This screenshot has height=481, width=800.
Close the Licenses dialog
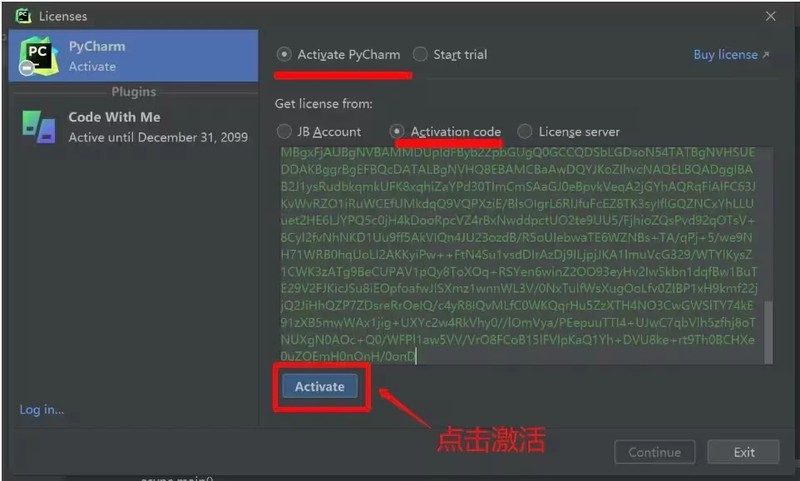(x=770, y=16)
